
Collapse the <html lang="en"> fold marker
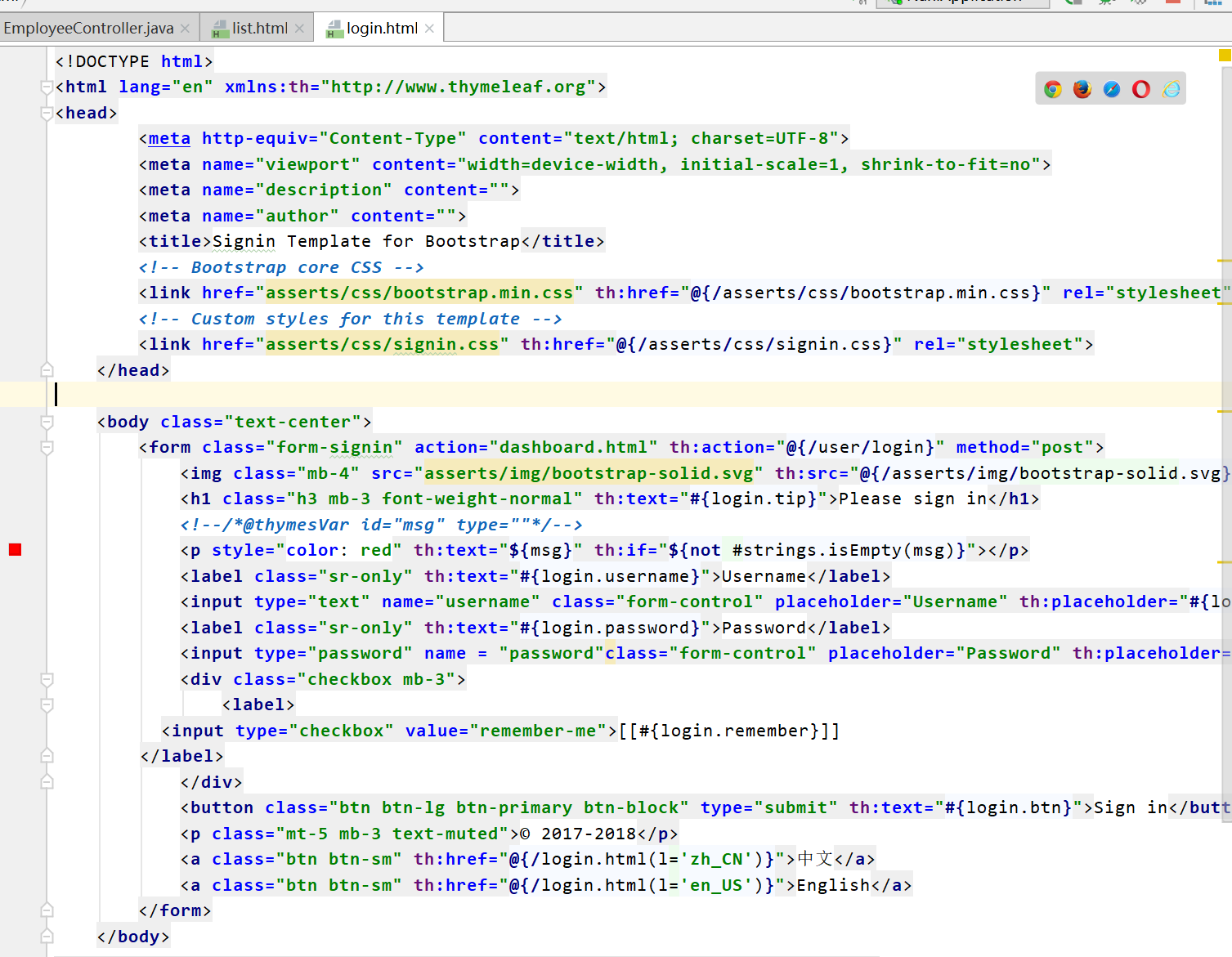click(x=47, y=87)
